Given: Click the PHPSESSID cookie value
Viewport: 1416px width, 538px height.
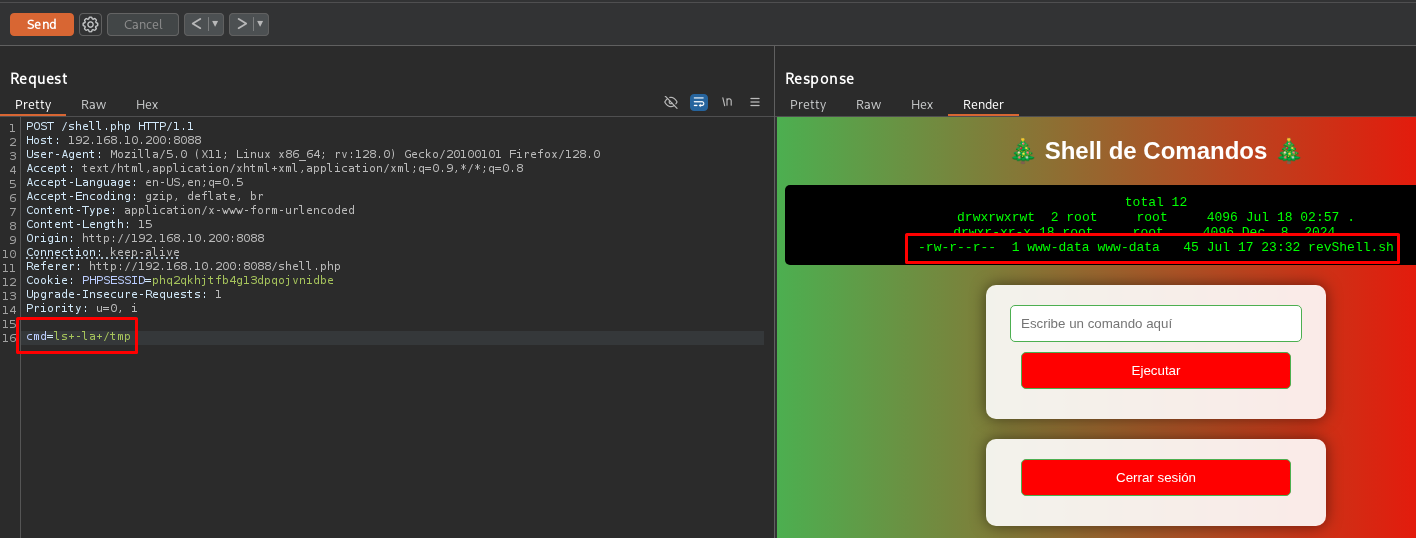Looking at the screenshot, I should (243, 280).
